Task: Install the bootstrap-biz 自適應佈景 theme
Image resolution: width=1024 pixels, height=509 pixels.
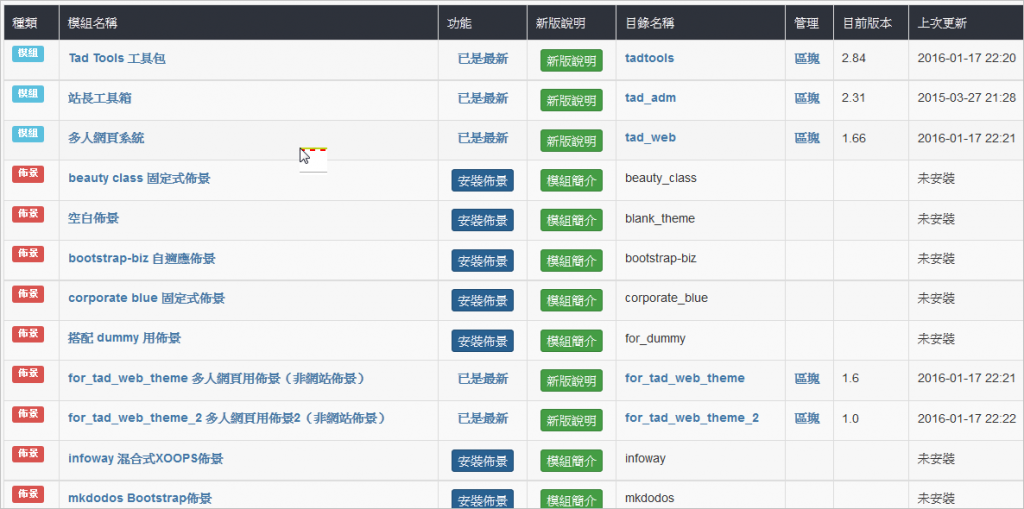Action: [x=482, y=261]
